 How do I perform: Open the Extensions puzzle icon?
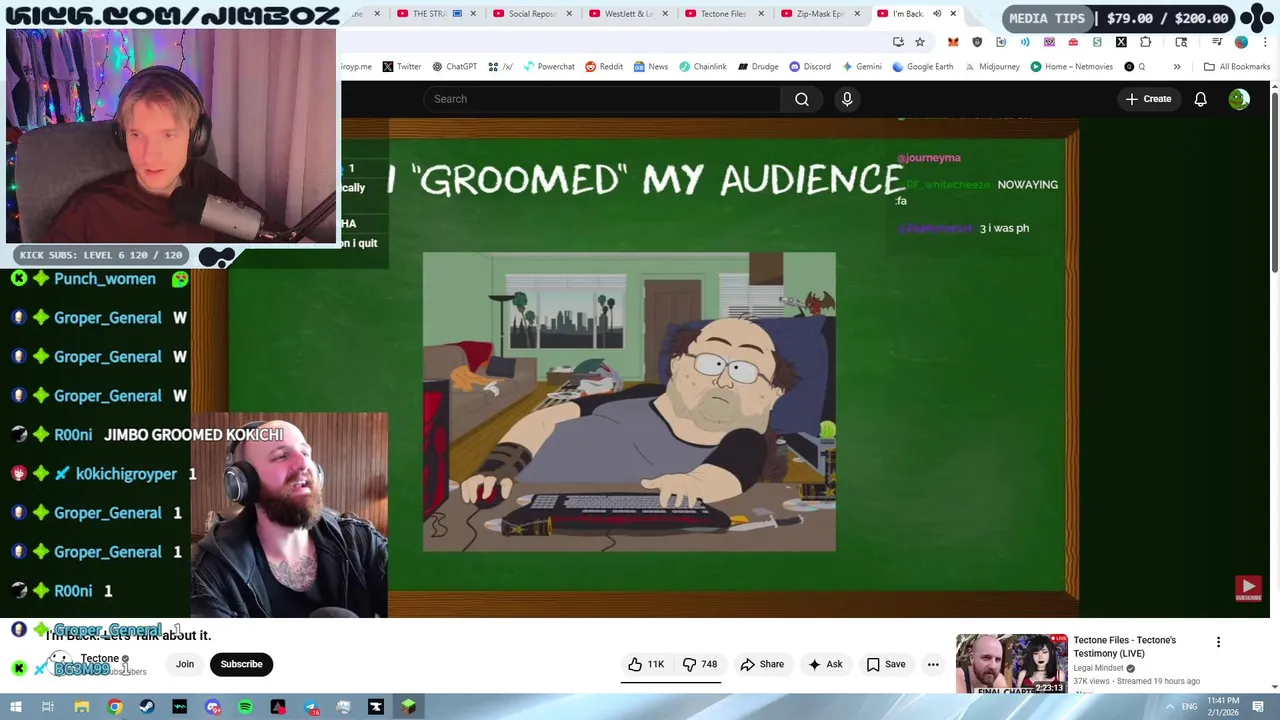[x=1145, y=42]
